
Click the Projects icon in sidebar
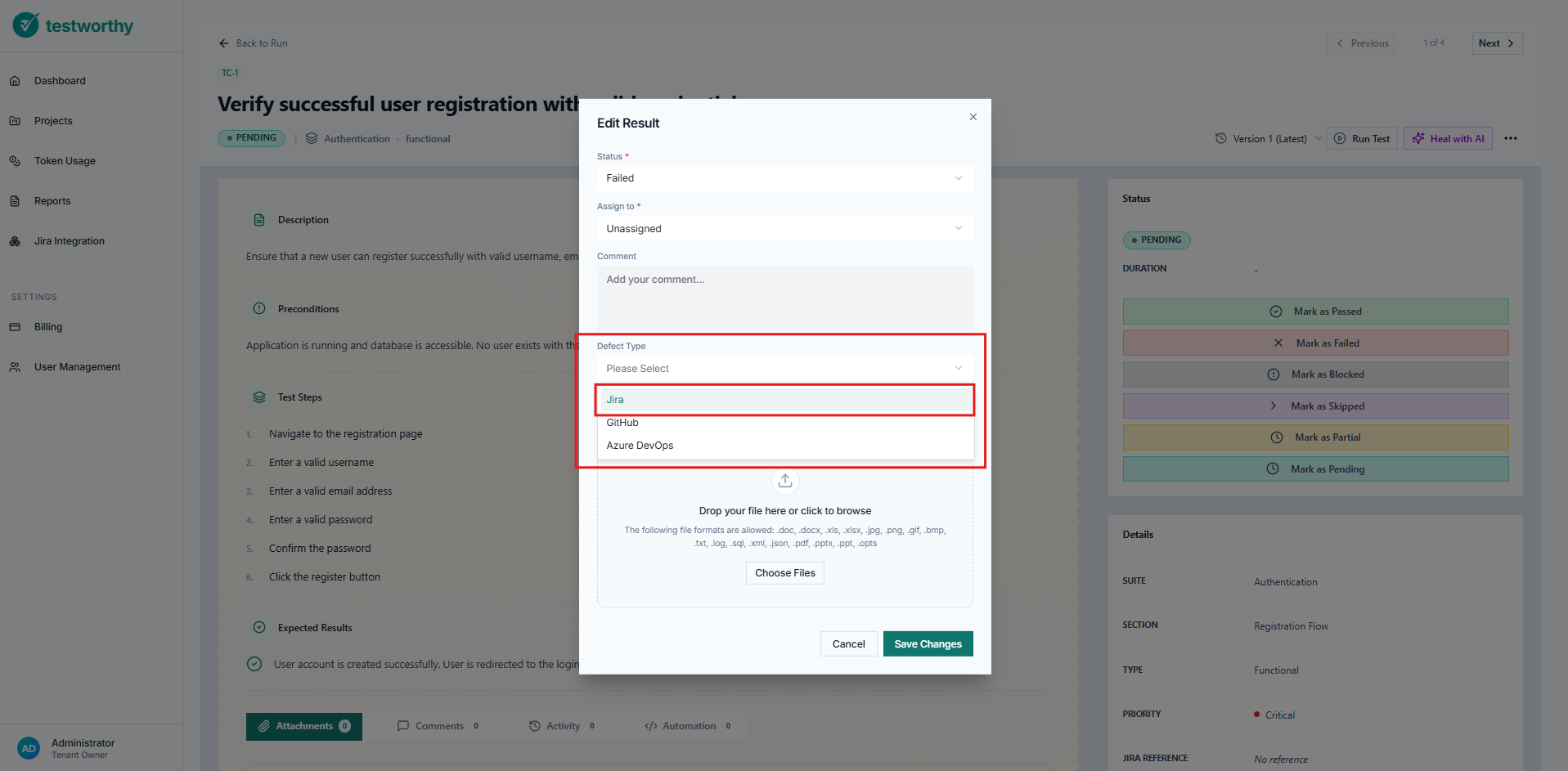click(x=15, y=121)
